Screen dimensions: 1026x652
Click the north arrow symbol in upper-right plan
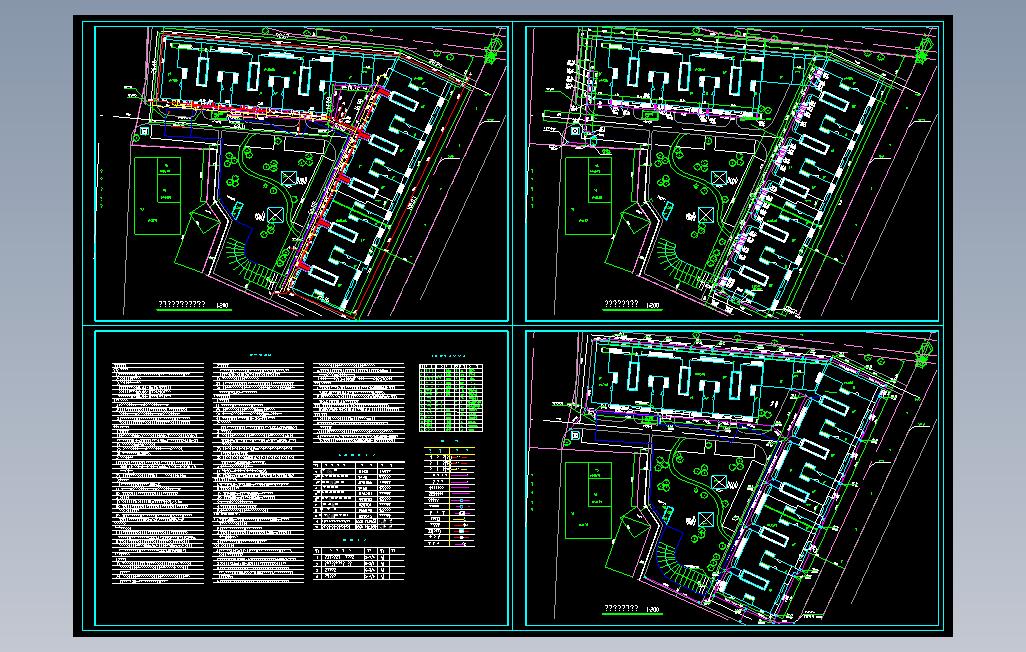click(x=925, y=50)
